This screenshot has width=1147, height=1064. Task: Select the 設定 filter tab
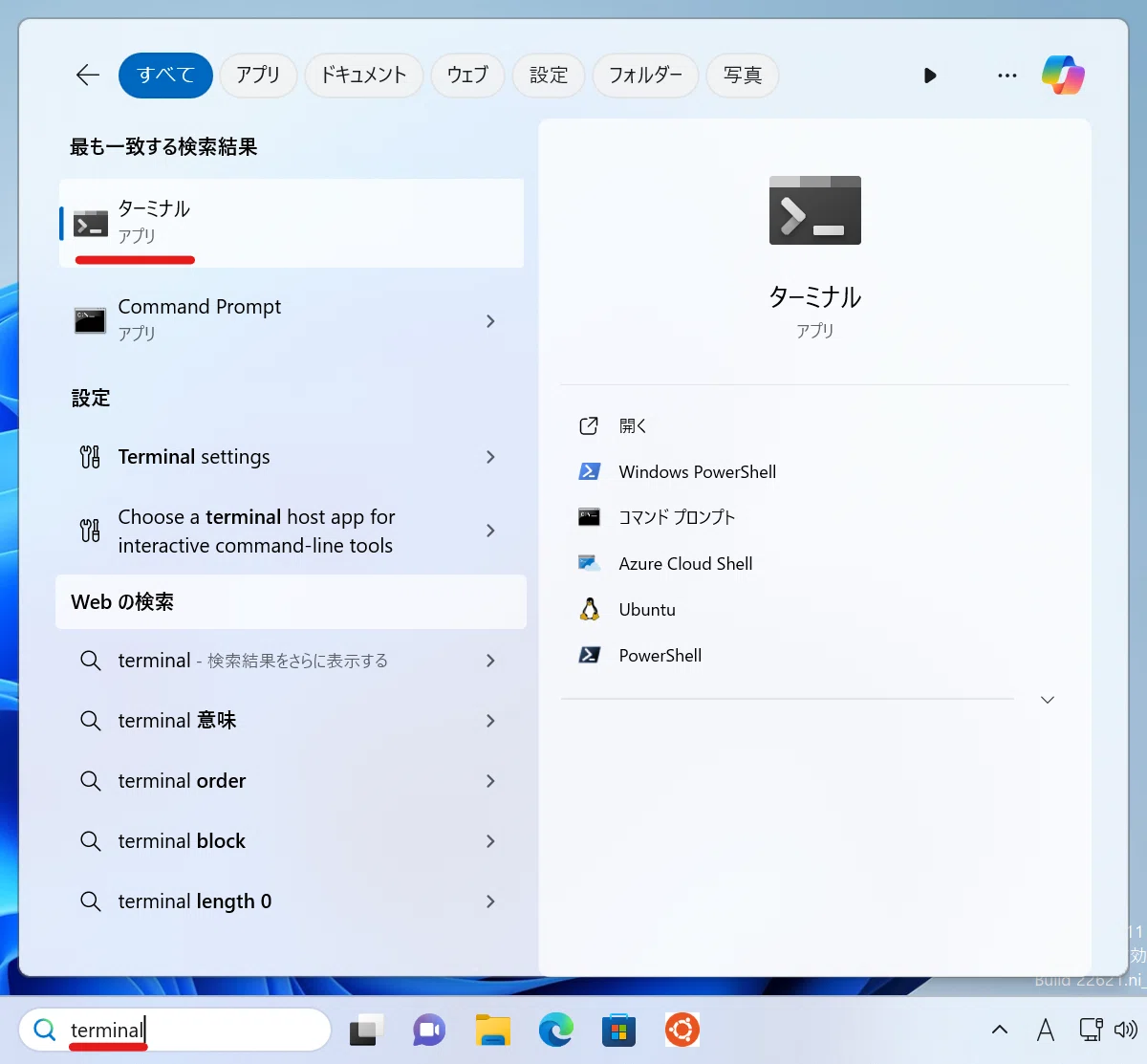(x=549, y=75)
